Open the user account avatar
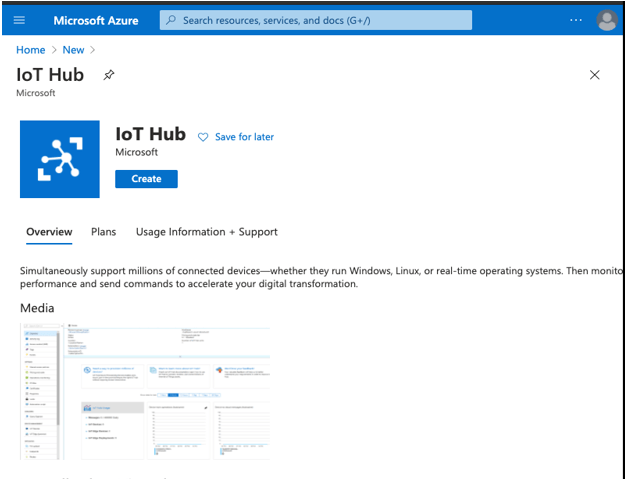The image size is (625, 479). (607, 20)
